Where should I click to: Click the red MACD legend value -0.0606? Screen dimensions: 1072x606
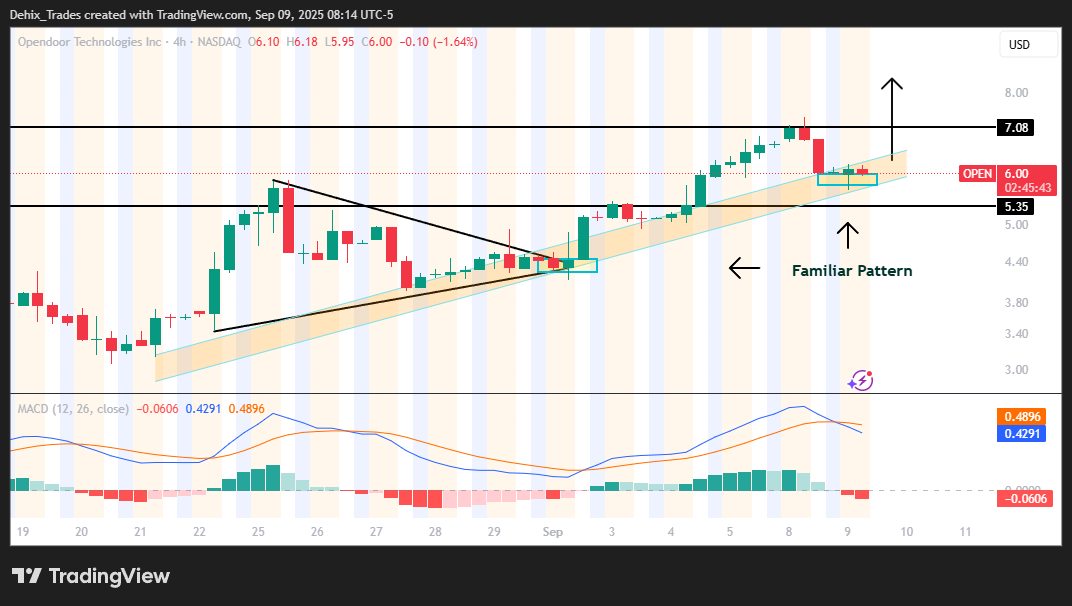coord(157,409)
